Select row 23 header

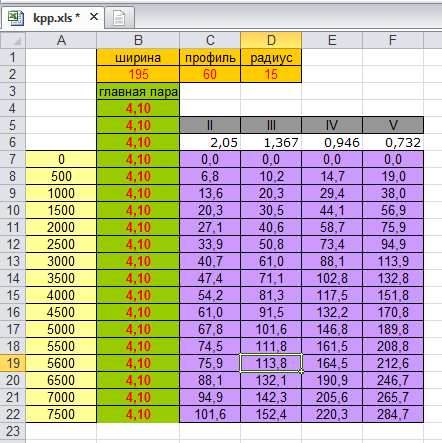click(x=13, y=431)
